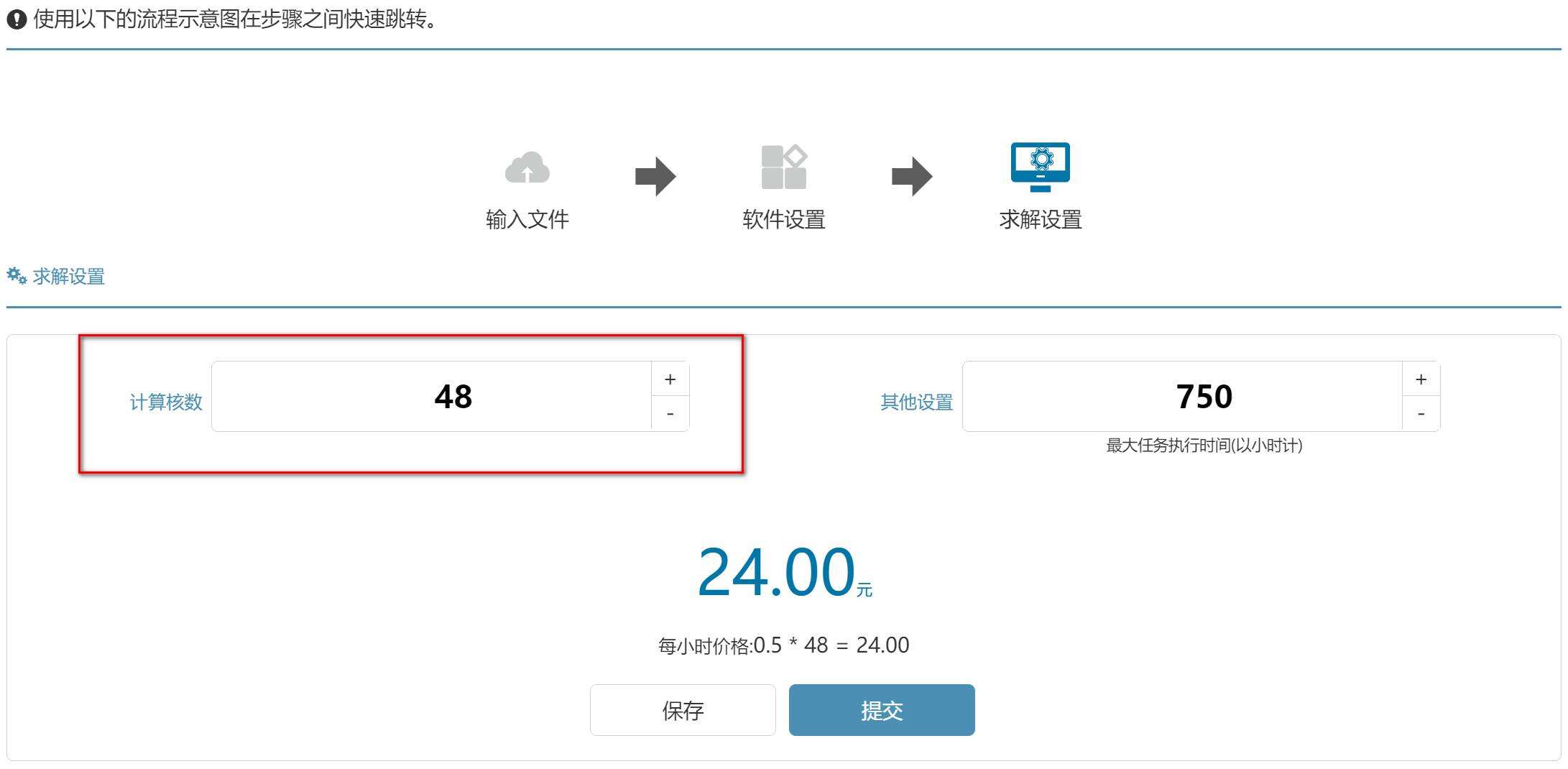
Task: Click the gears icon beside 求解设置 heading
Action: pyautogui.click(x=17, y=276)
